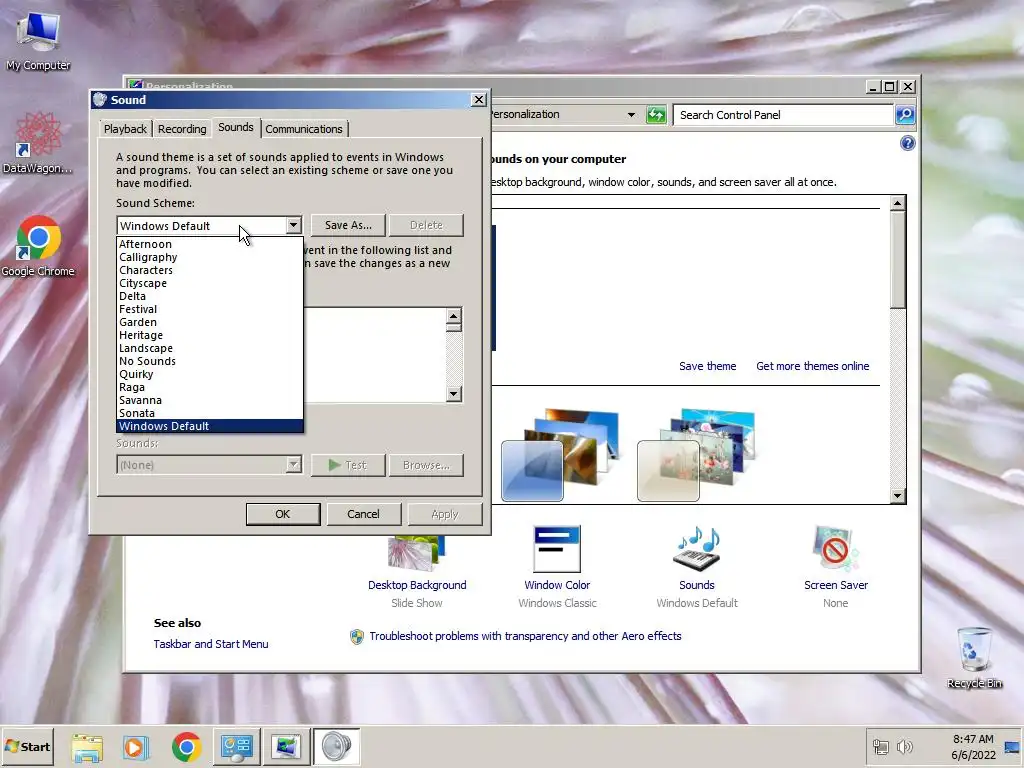Click the search magnifier icon in Control Panel

click(x=904, y=115)
